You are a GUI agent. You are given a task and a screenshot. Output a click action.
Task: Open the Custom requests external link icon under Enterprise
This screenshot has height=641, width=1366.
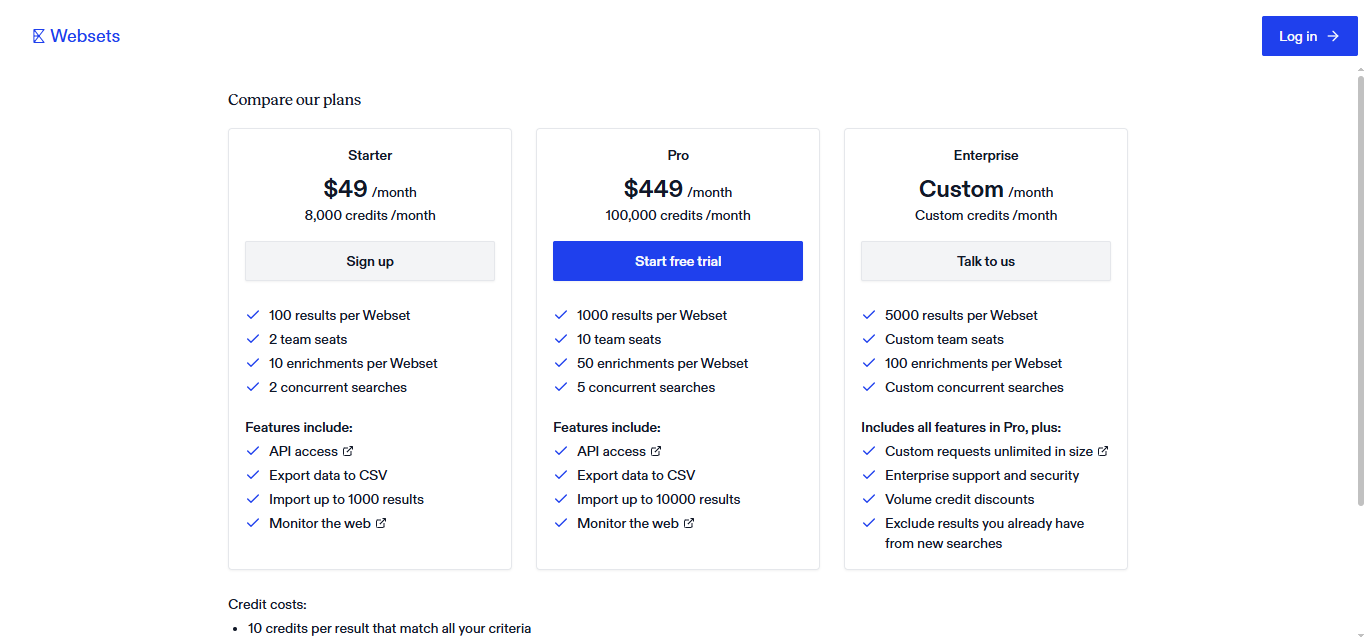click(x=1105, y=451)
